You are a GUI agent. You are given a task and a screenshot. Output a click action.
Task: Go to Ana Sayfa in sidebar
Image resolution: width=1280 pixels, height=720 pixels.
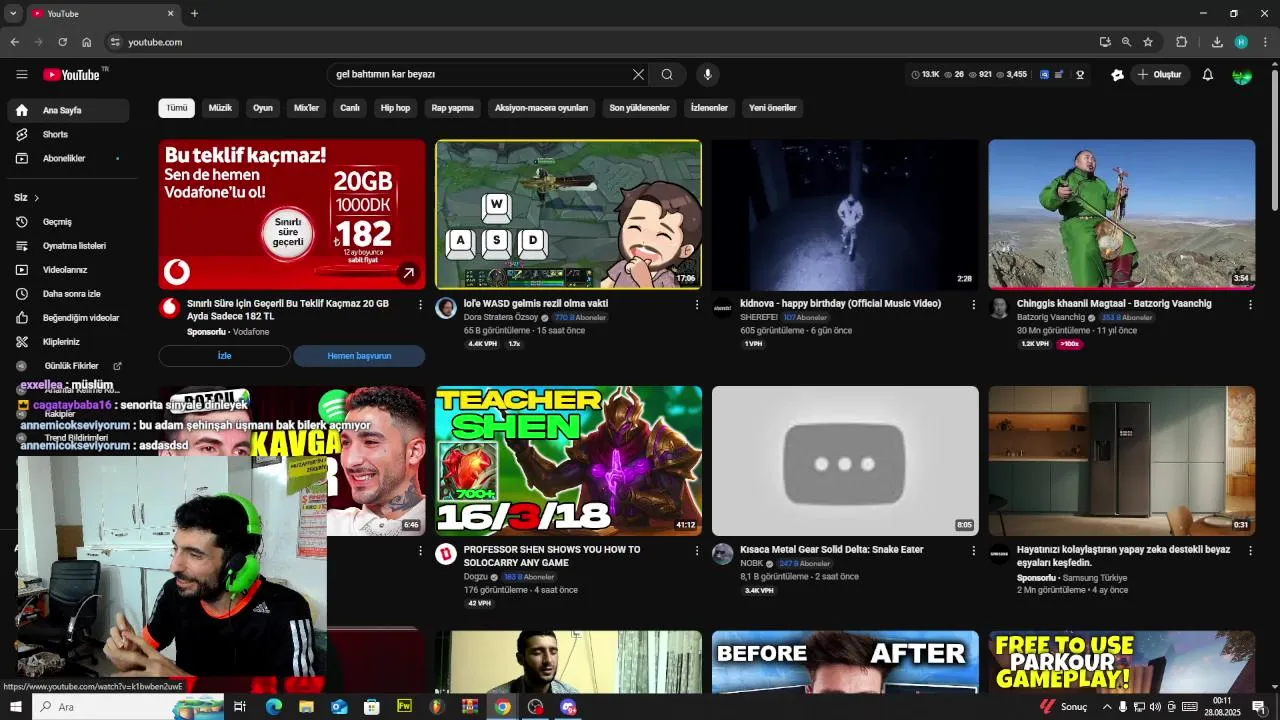tap(68, 110)
